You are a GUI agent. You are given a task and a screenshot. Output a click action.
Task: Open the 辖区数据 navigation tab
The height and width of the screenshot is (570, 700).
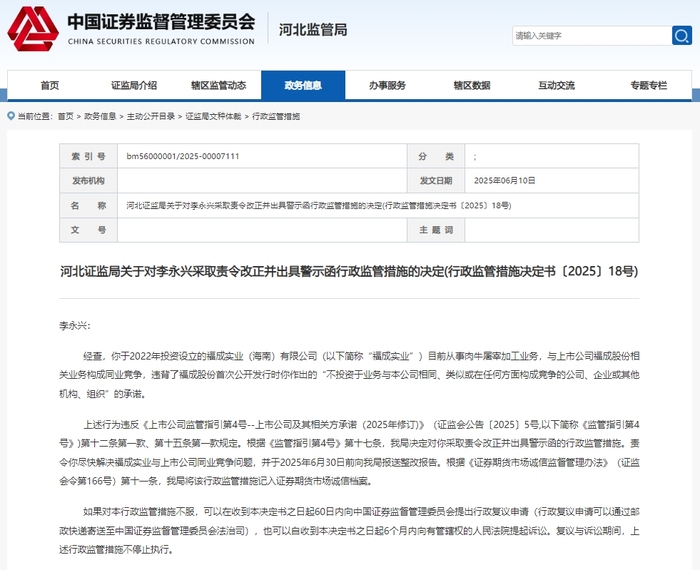point(471,85)
